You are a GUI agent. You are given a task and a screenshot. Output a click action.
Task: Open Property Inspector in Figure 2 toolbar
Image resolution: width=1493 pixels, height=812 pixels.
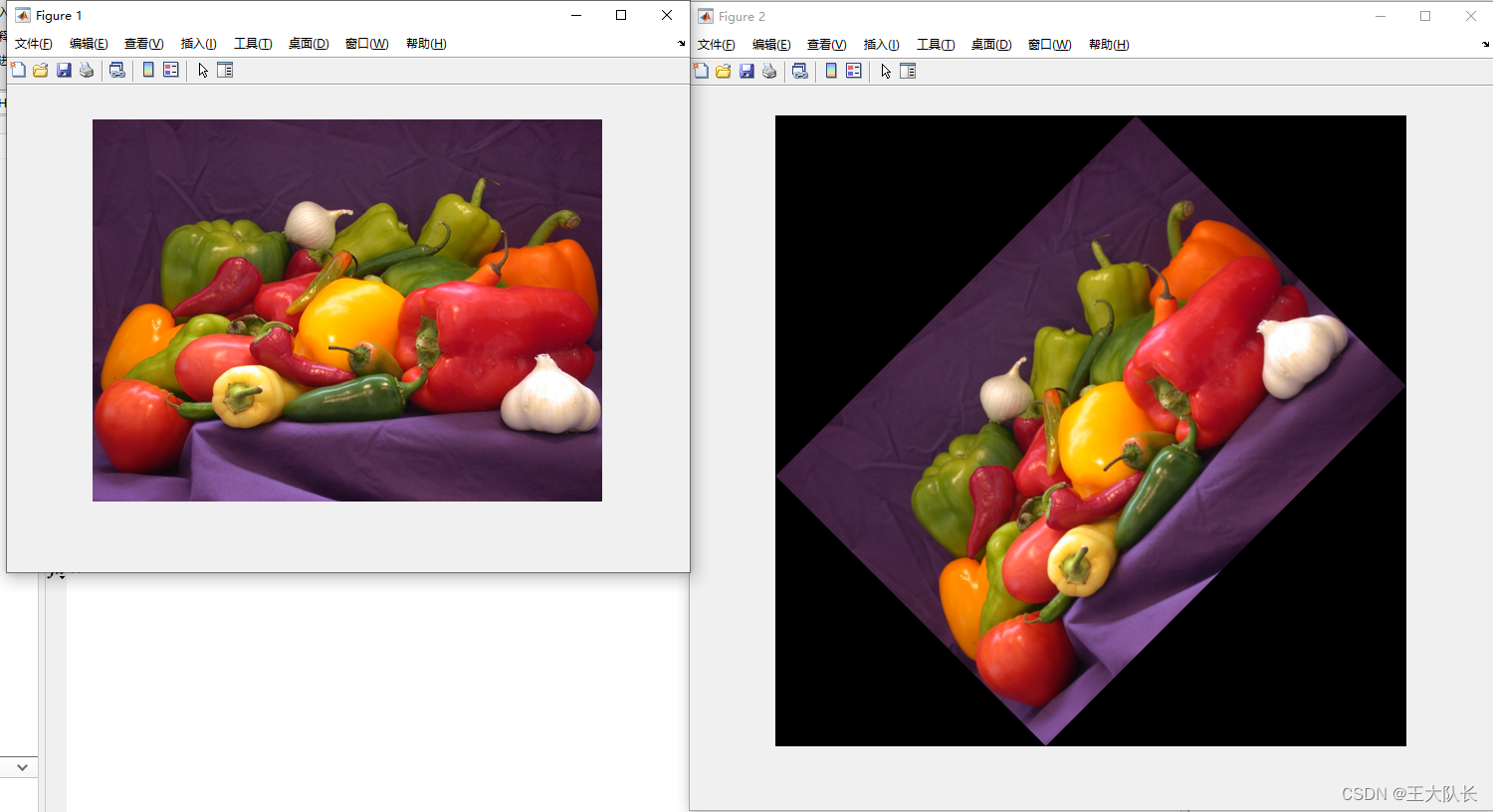pyautogui.click(x=908, y=71)
